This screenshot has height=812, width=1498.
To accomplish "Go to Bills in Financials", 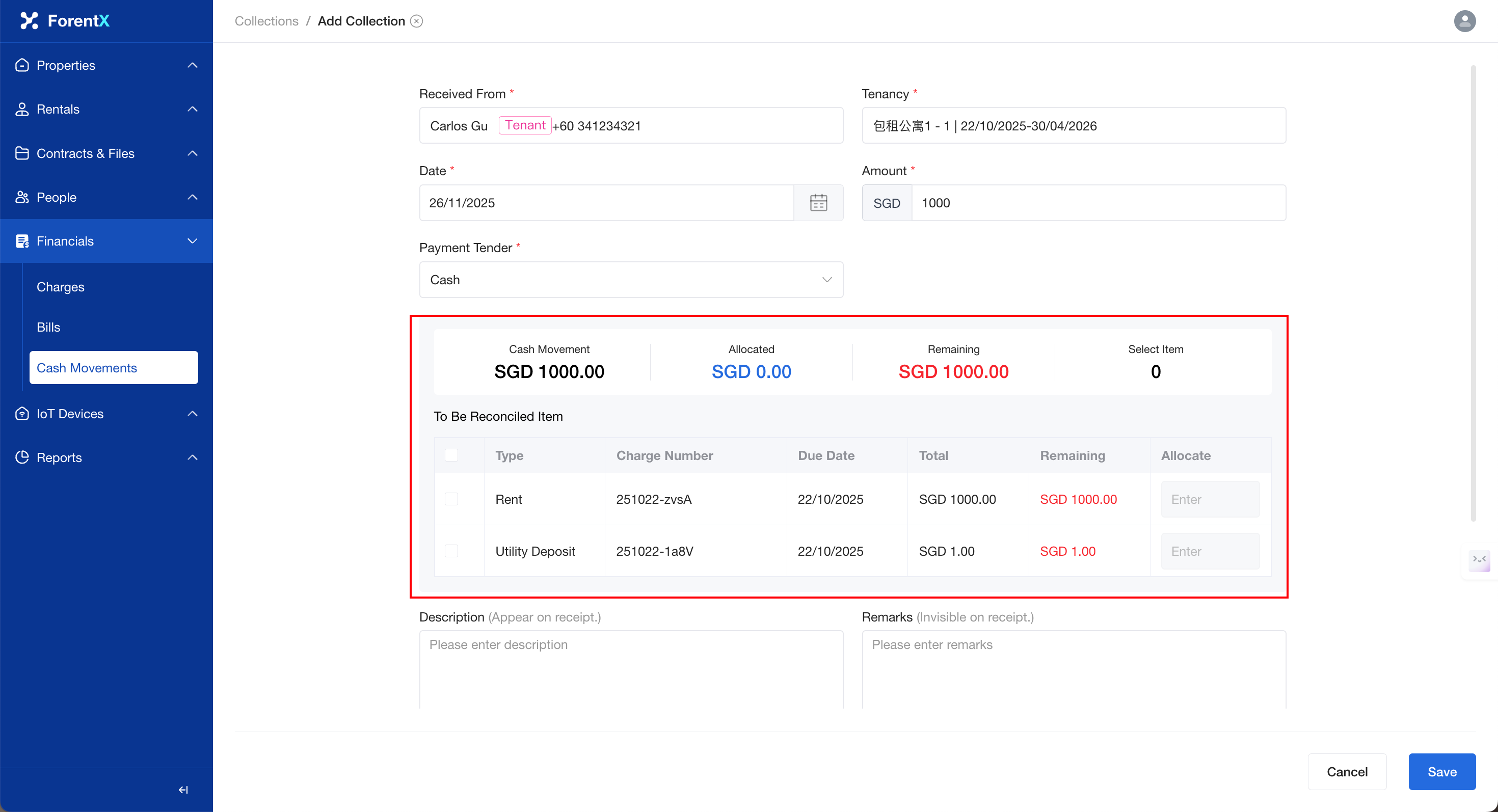I will (x=48, y=327).
